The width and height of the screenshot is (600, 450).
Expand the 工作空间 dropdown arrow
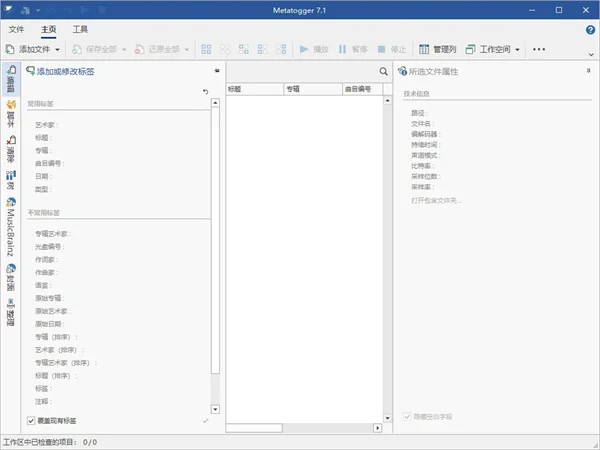[517, 49]
